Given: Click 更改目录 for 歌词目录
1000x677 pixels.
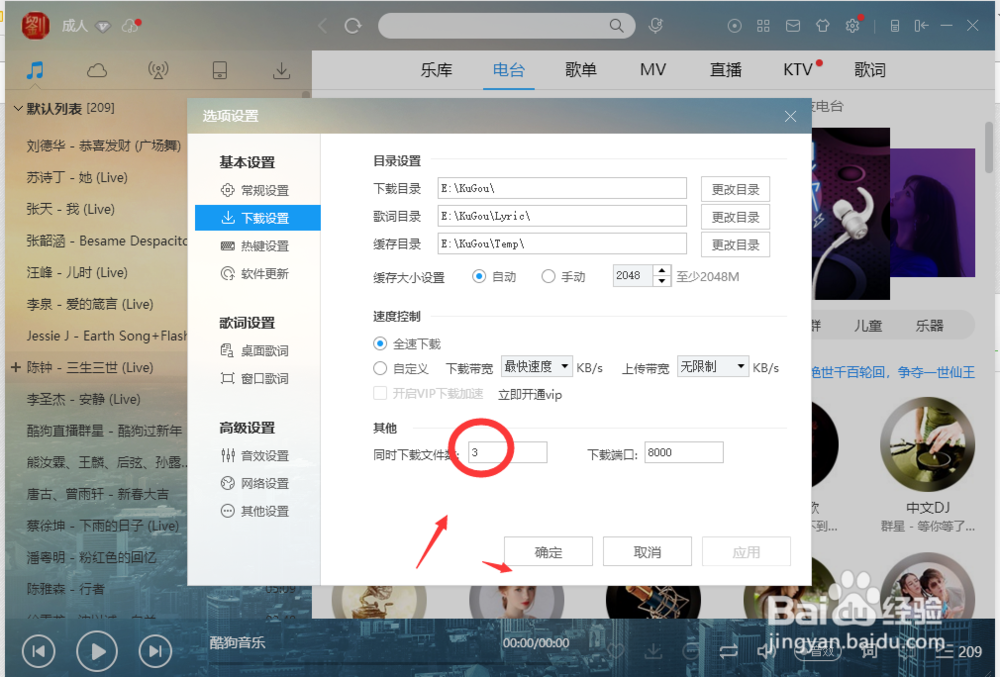Looking at the screenshot, I should coord(735,217).
